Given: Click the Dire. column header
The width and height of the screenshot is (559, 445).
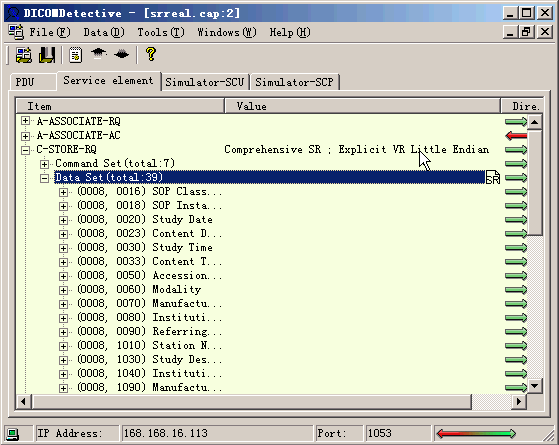Looking at the screenshot, I should (x=522, y=106).
